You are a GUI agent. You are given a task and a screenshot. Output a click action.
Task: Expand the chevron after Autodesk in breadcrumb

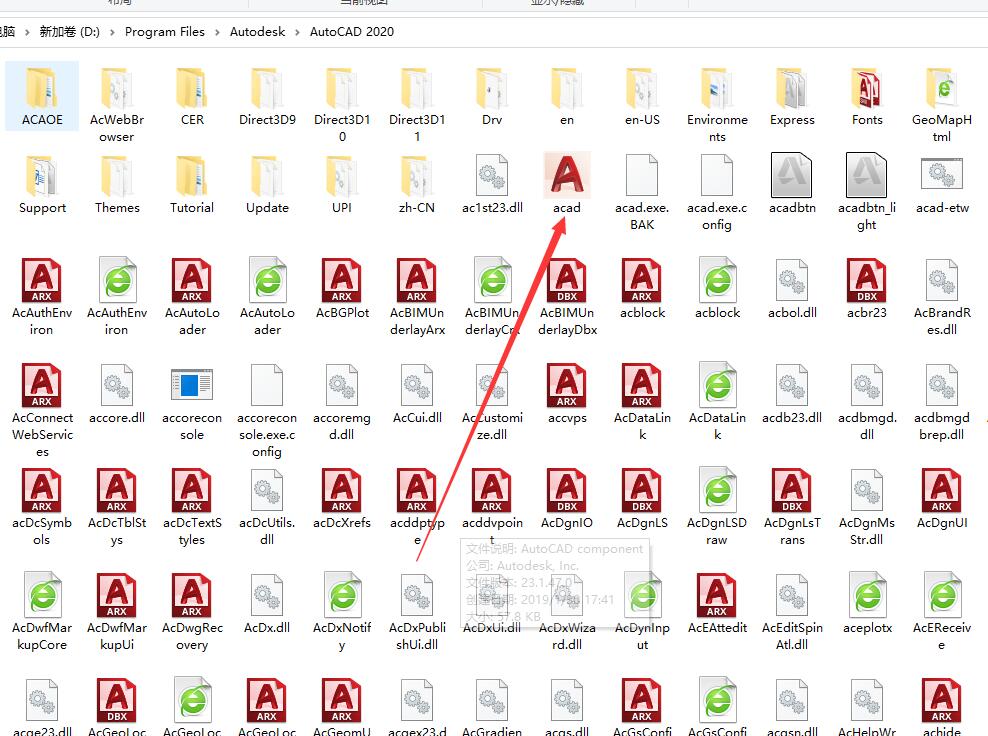(x=297, y=32)
